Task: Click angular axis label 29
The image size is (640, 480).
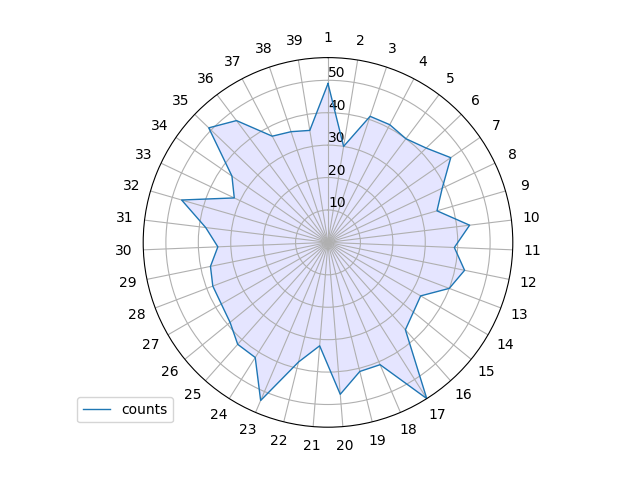Action: pyautogui.click(x=128, y=282)
